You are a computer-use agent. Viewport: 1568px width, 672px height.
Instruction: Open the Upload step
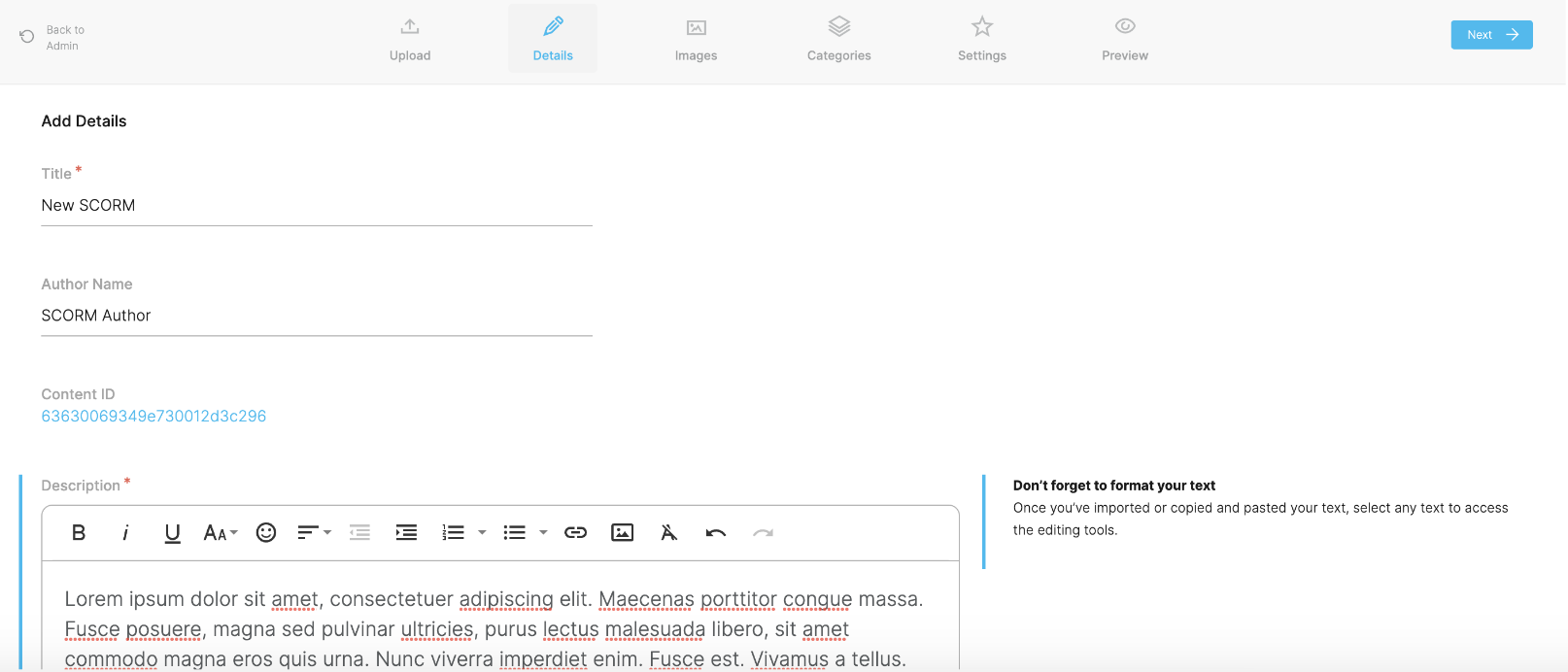point(410,39)
